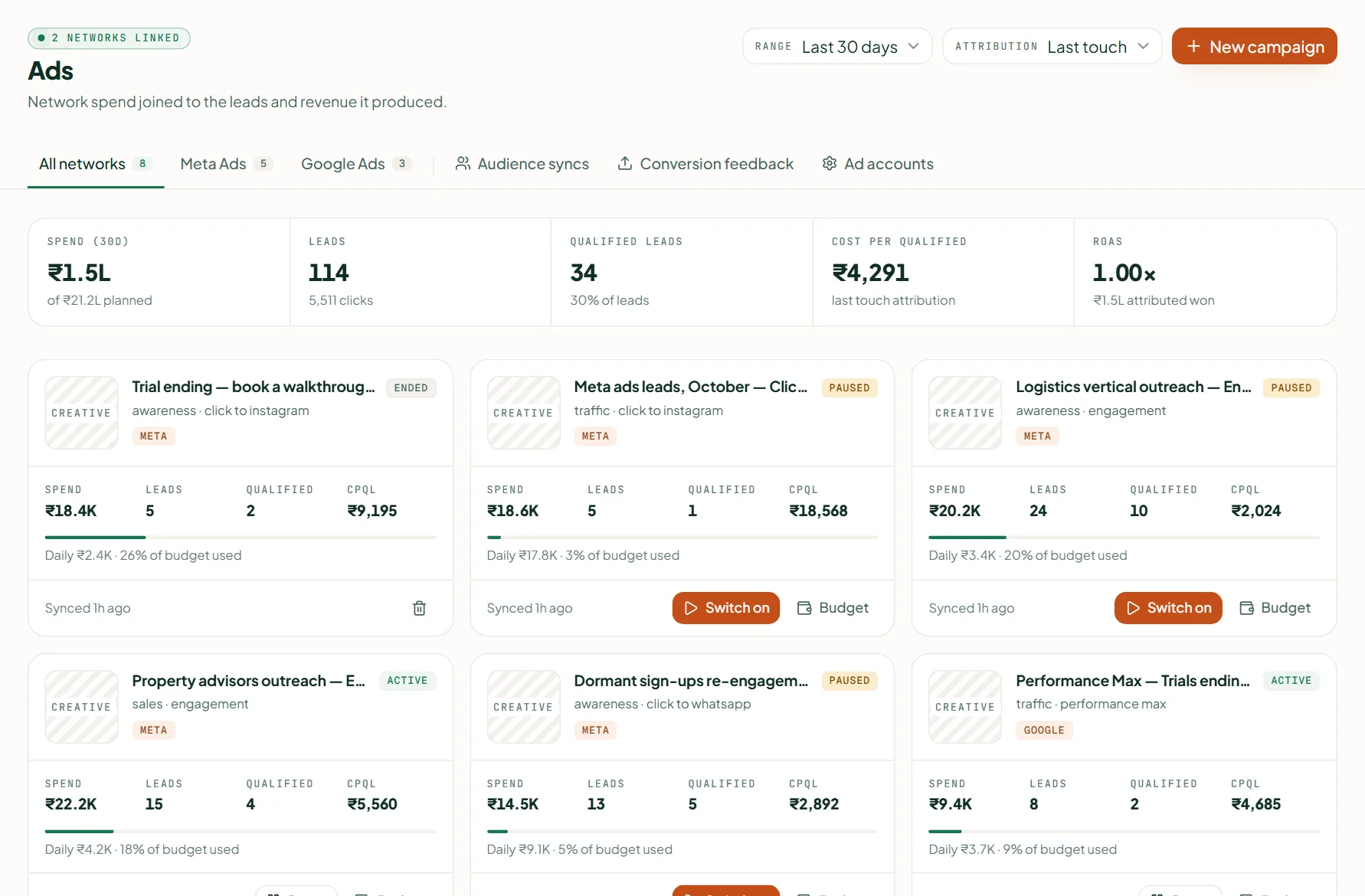This screenshot has width=1365, height=896.
Task: Click the Trial ending creative thumbnail
Action: (x=82, y=413)
